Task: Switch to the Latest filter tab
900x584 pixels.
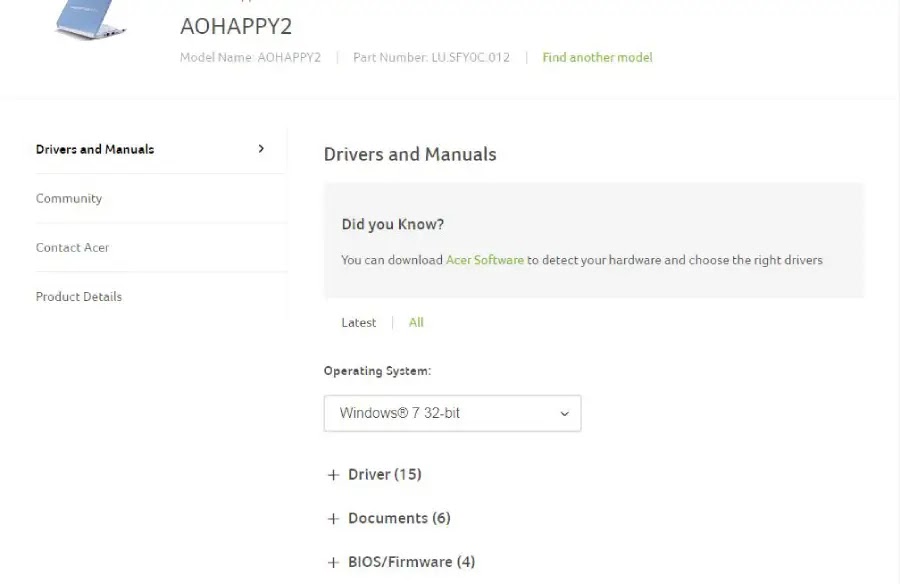Action: click(359, 323)
